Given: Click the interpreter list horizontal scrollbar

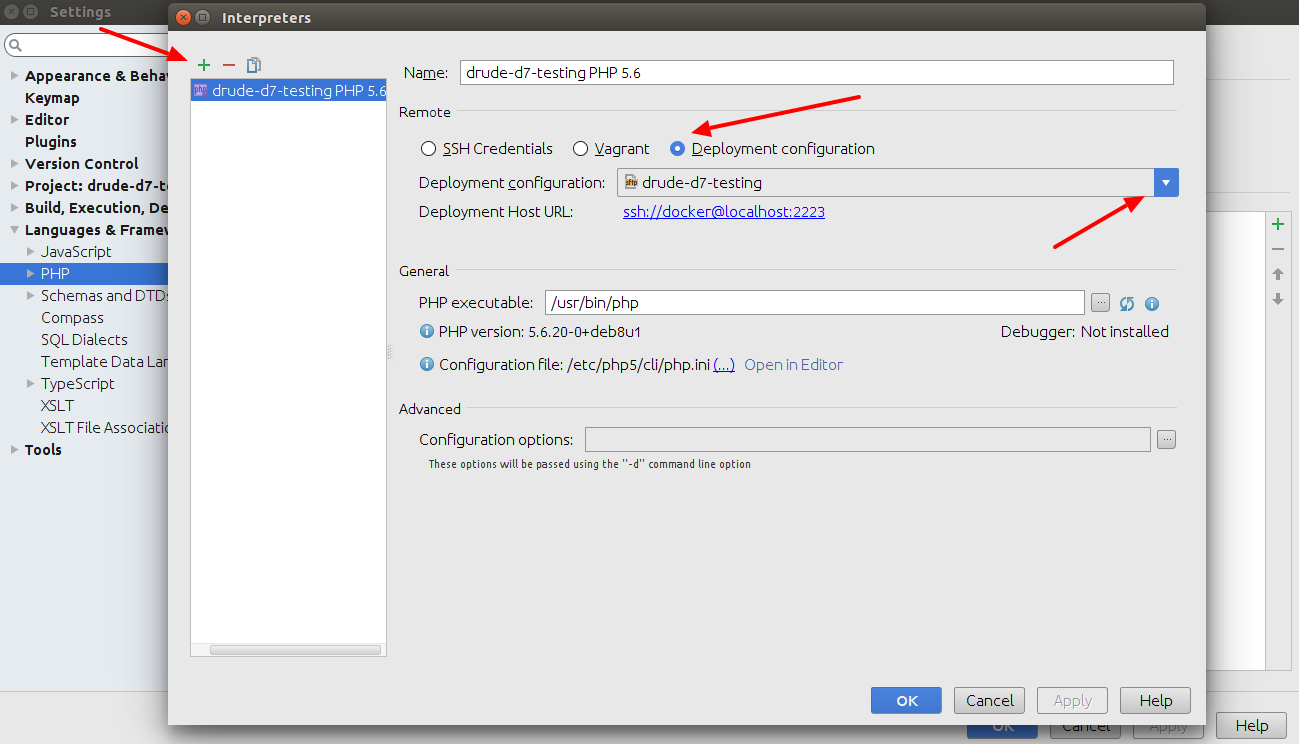Looking at the screenshot, I should [x=295, y=650].
